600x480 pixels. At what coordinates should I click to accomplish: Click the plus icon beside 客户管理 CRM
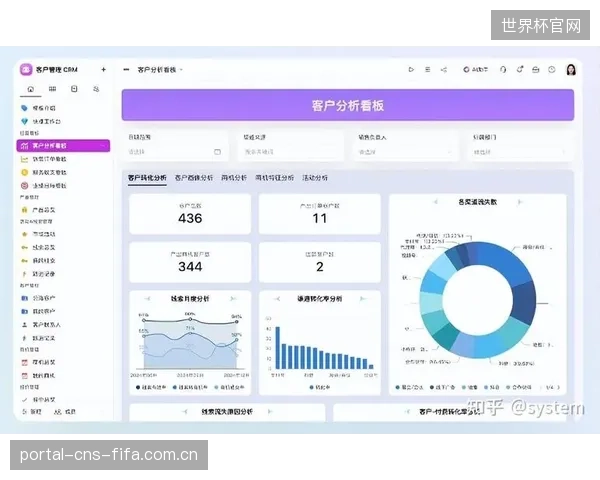point(103,70)
